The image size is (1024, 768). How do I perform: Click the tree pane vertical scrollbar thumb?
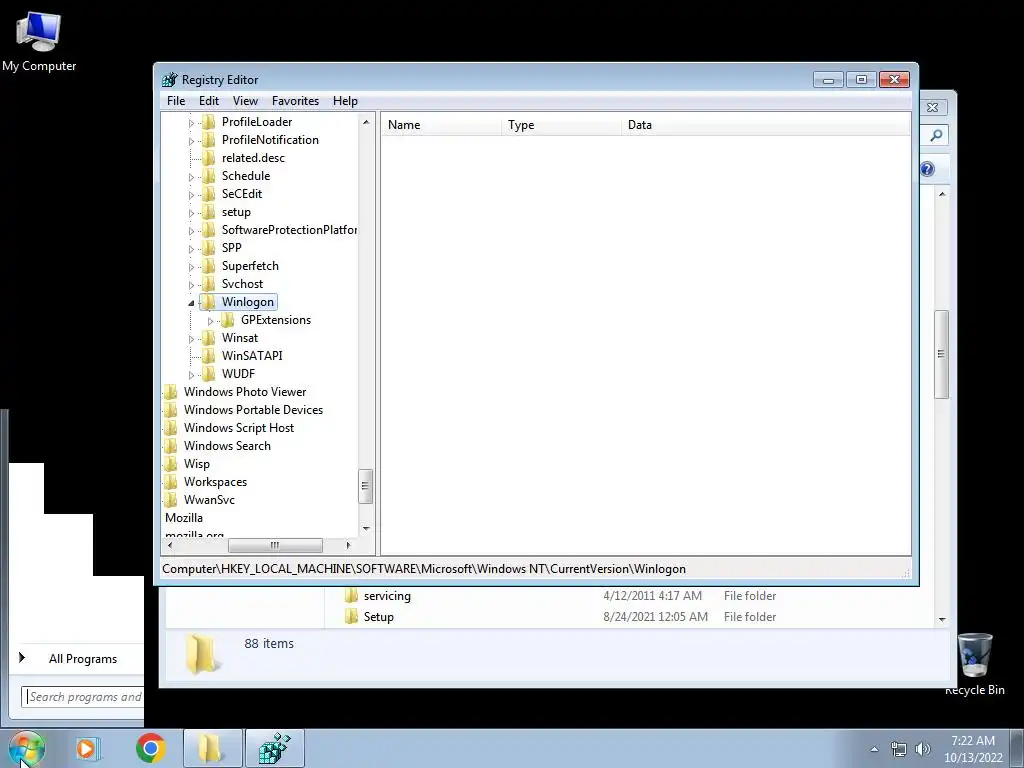(x=366, y=487)
